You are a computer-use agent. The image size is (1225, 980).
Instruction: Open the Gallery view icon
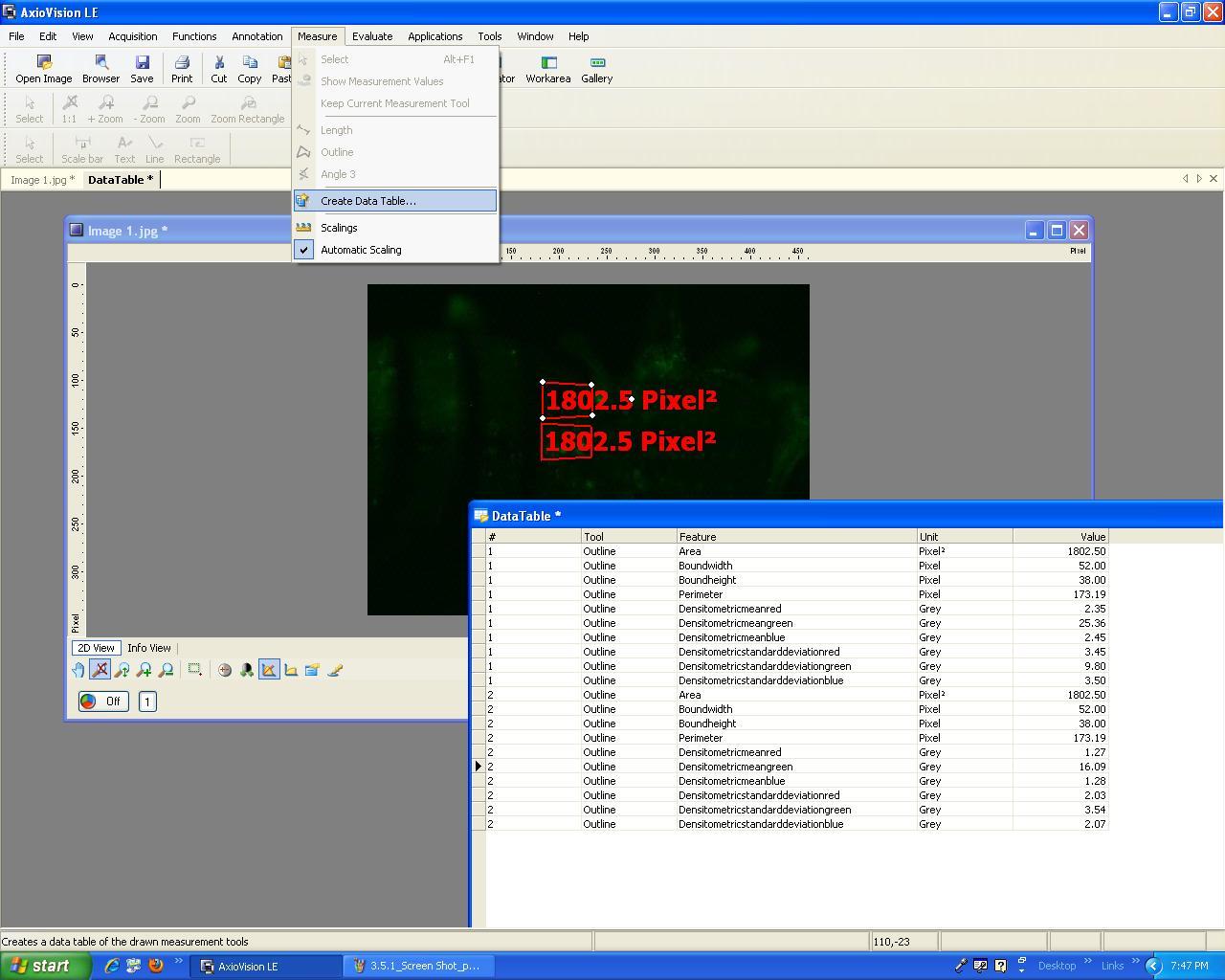click(596, 69)
